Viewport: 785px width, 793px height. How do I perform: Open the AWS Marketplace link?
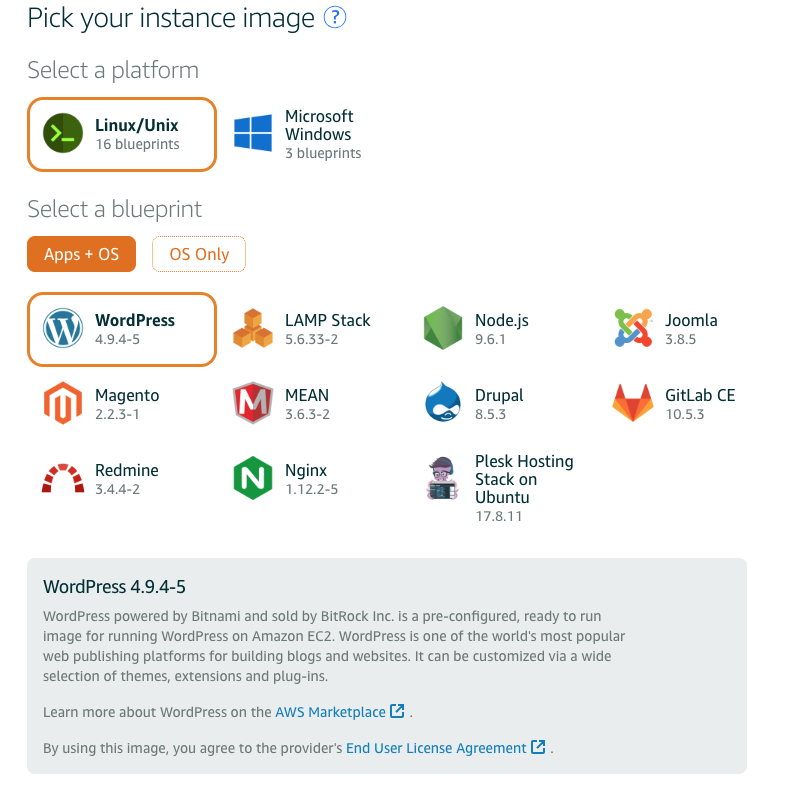(x=331, y=712)
